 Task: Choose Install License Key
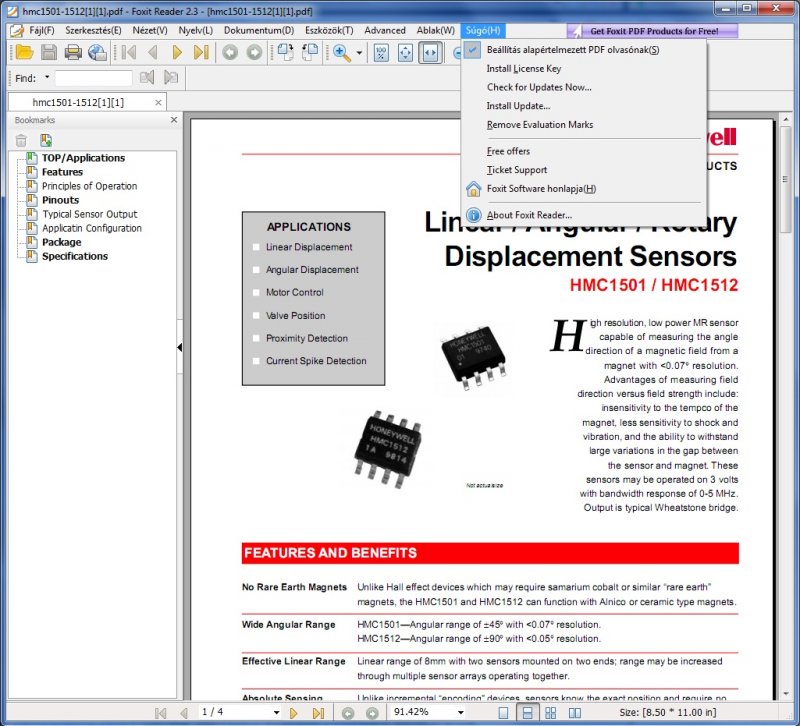pos(583,68)
